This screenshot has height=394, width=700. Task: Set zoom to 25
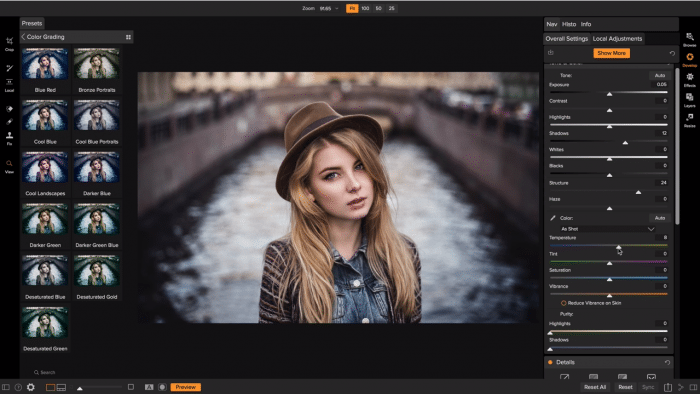coord(392,8)
